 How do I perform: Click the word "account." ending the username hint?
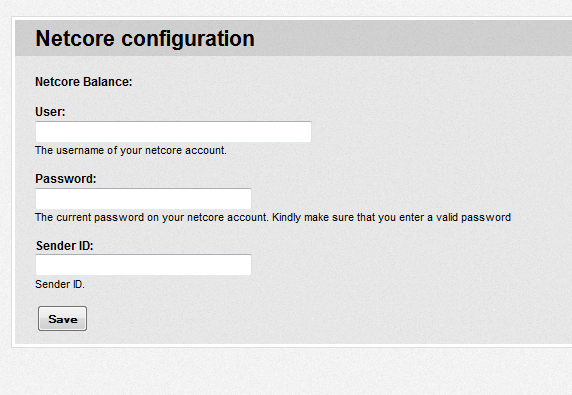pos(206,150)
